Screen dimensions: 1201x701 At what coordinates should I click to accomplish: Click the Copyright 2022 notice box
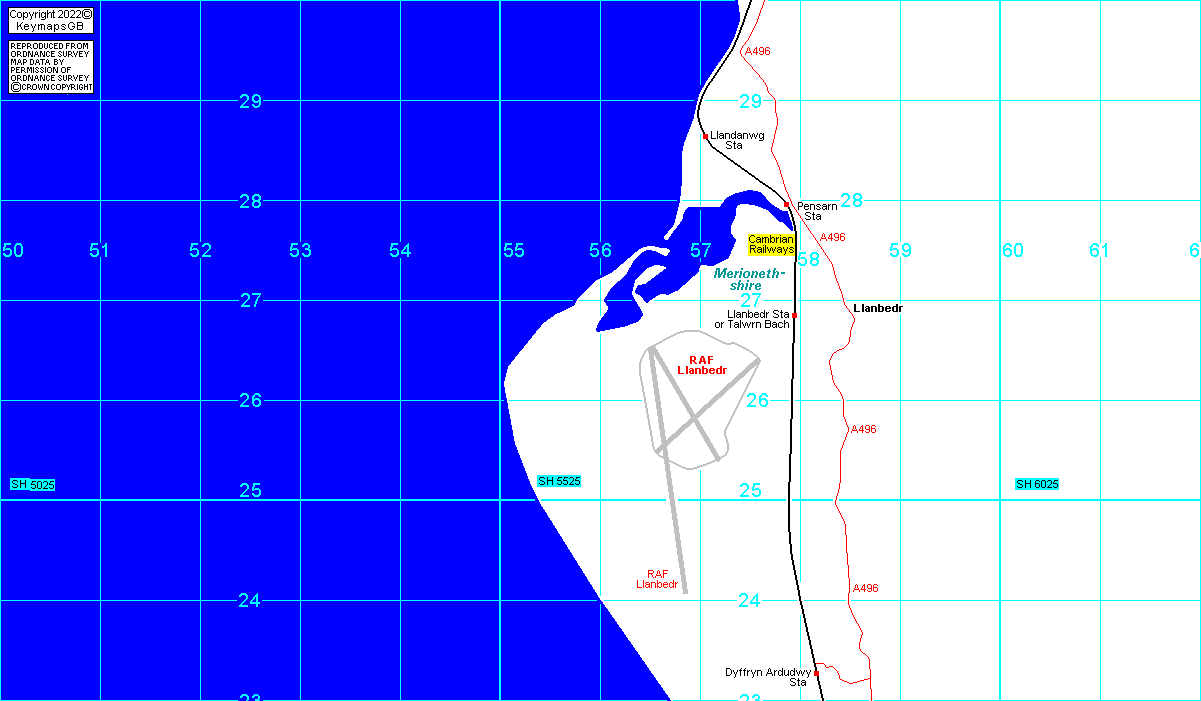coord(50,15)
